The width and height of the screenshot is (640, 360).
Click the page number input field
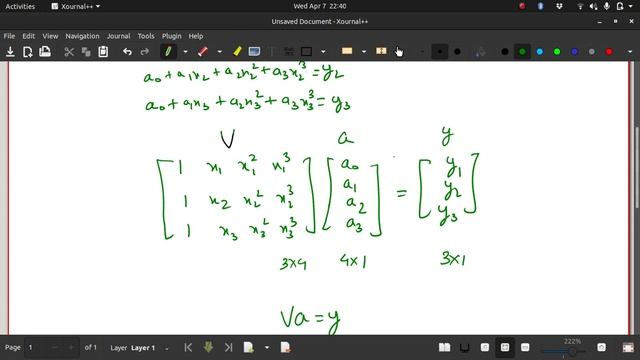click(37, 347)
